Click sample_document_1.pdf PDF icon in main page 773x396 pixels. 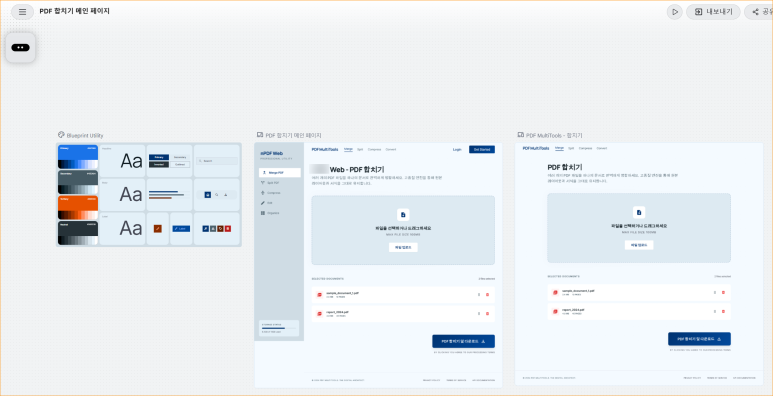coord(319,295)
